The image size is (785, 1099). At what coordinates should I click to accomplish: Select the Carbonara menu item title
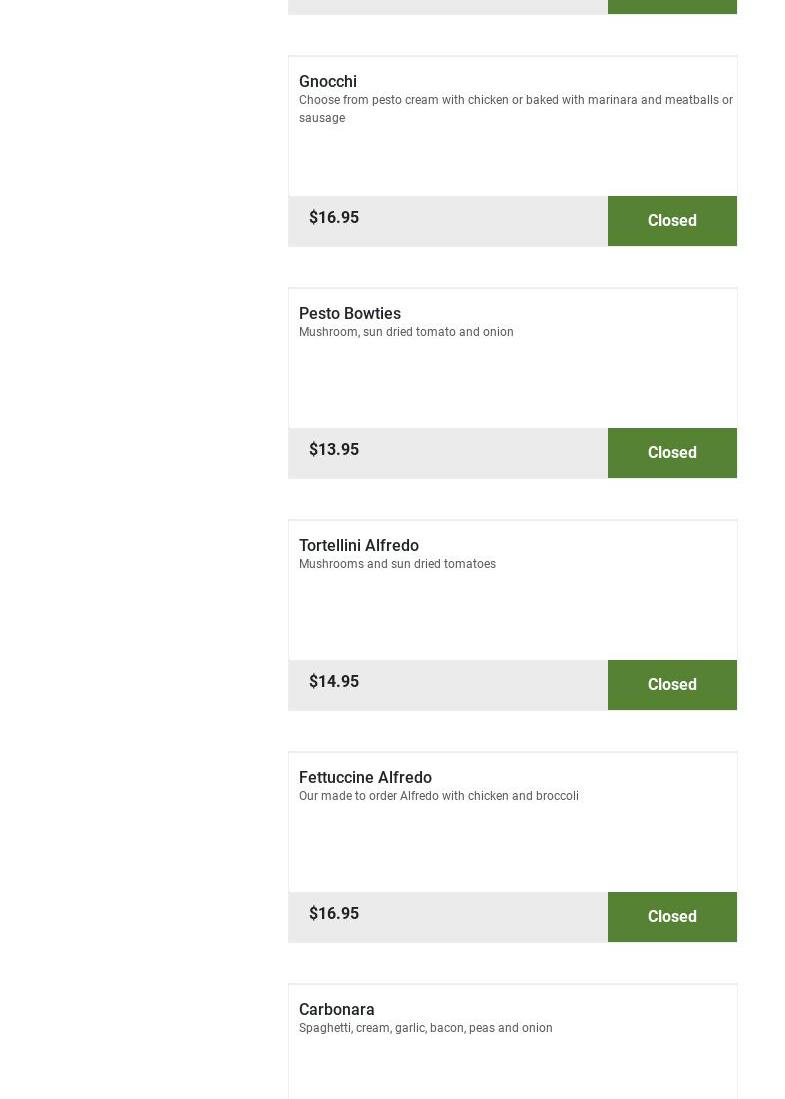pyautogui.click(x=337, y=1010)
